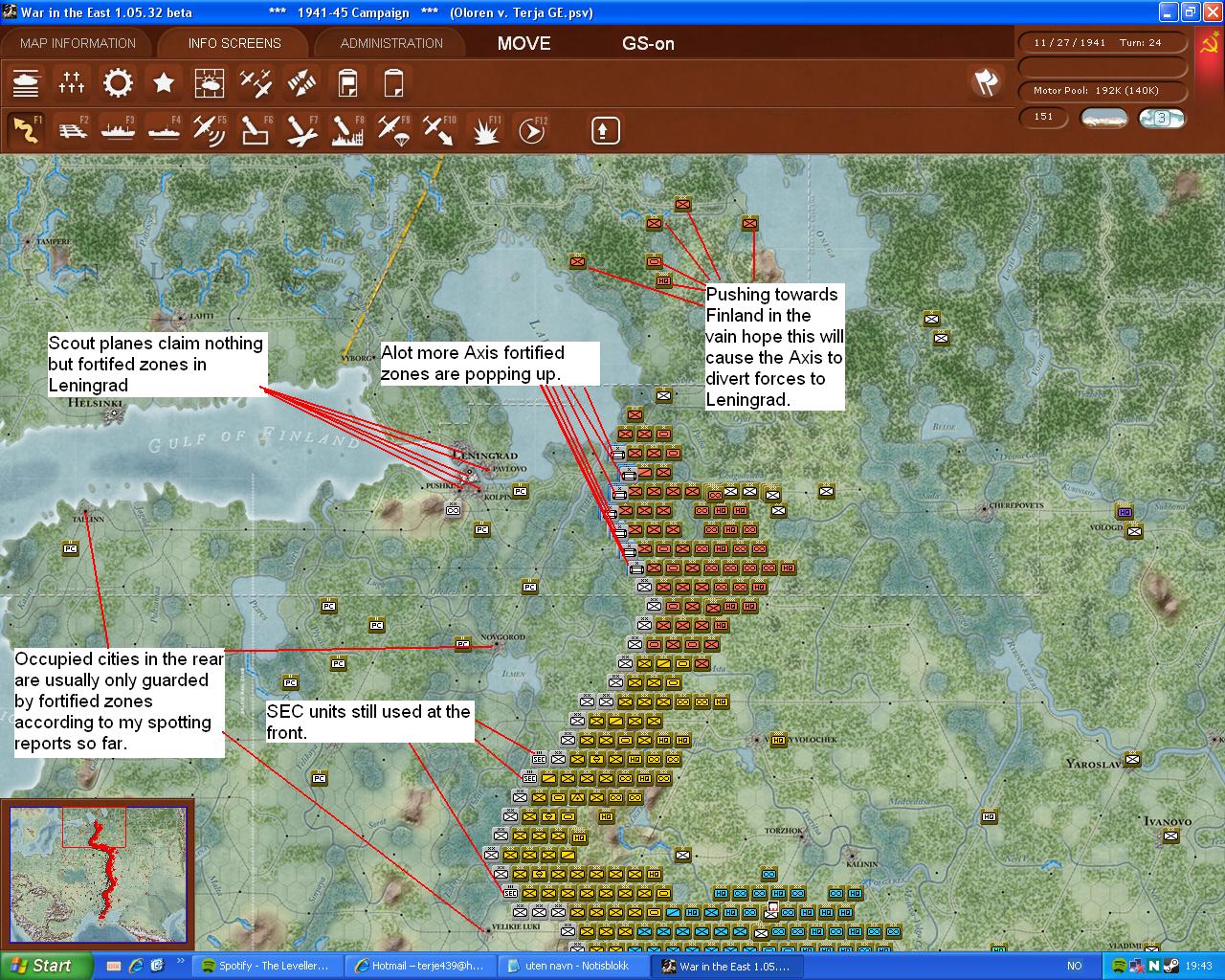
Task: Switch to the Map Information tab
Action: point(78,43)
